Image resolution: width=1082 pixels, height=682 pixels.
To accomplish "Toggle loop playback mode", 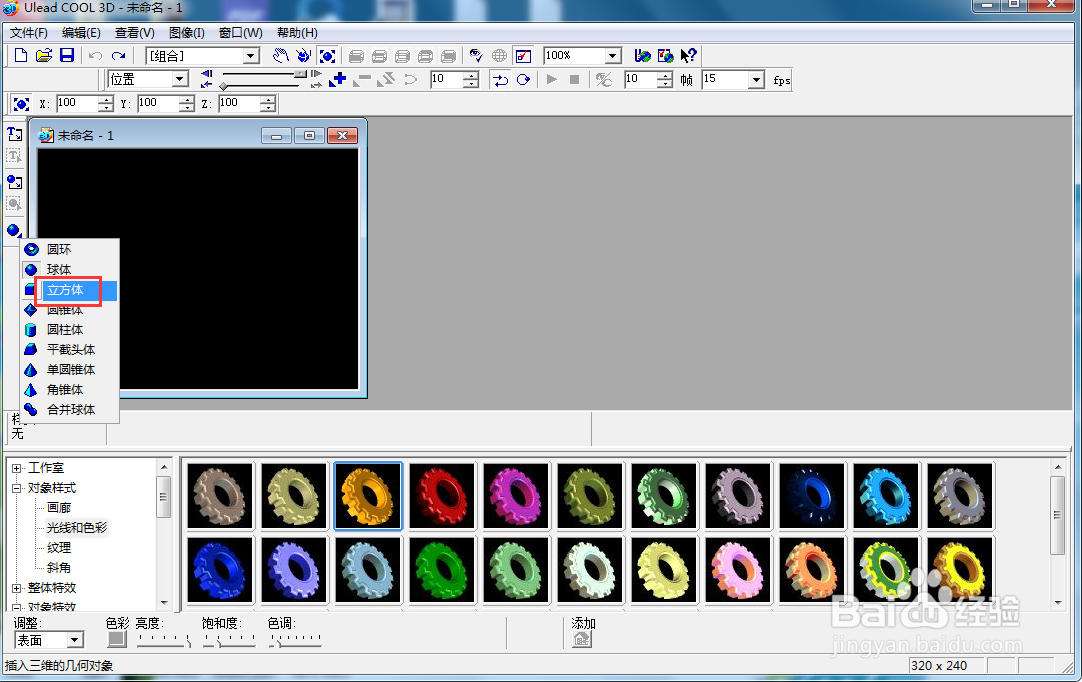I will point(523,80).
